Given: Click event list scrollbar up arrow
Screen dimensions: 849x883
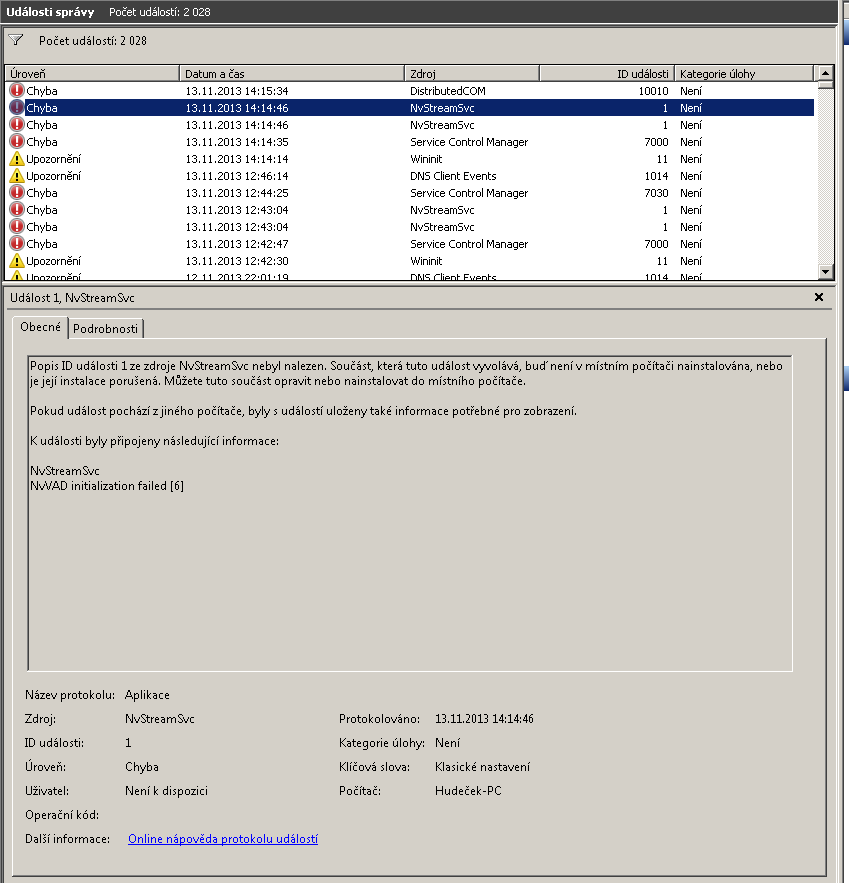Looking at the screenshot, I should coord(825,73).
